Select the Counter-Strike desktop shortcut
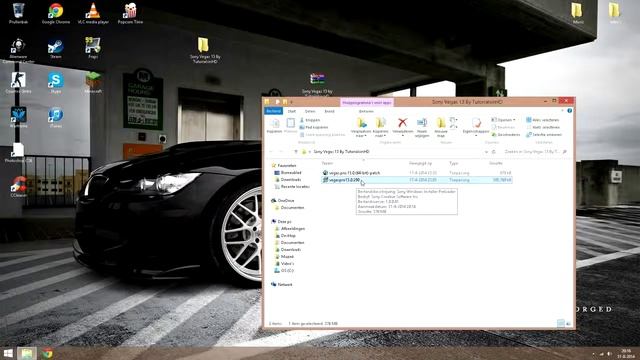Viewport: 640px width, 360px height. (x=18, y=83)
